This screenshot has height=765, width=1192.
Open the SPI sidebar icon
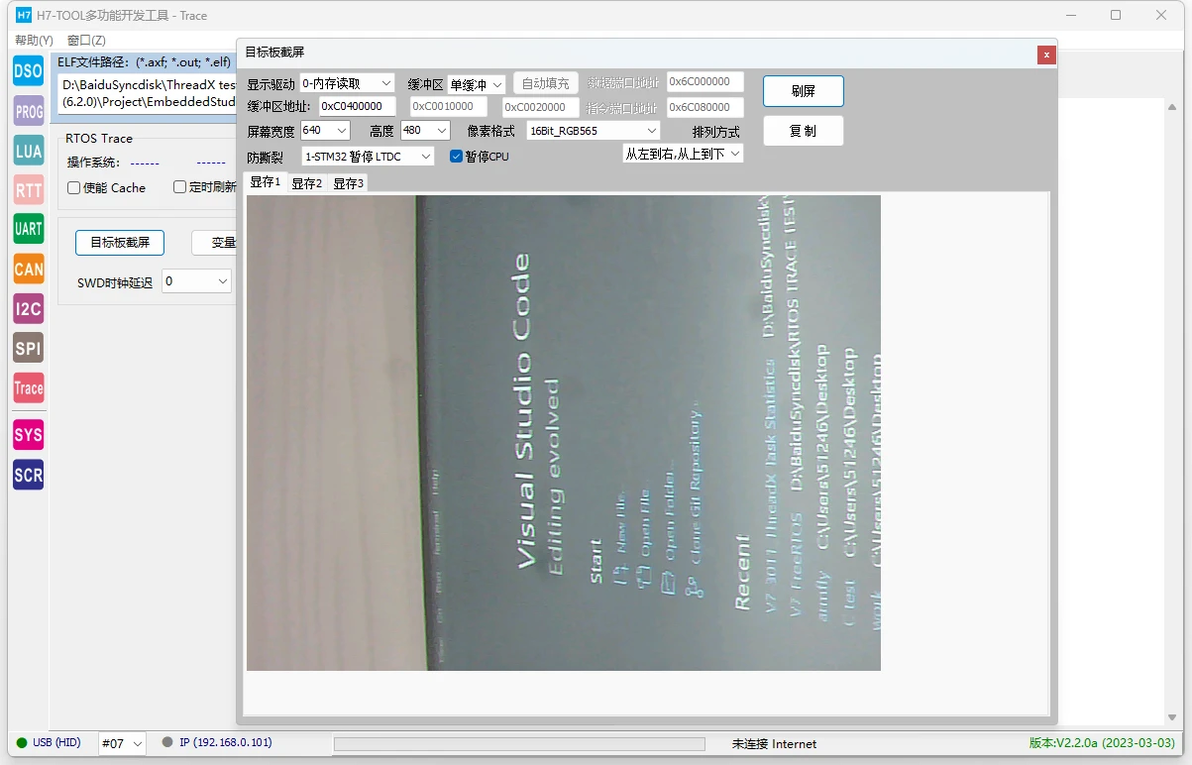(x=28, y=348)
